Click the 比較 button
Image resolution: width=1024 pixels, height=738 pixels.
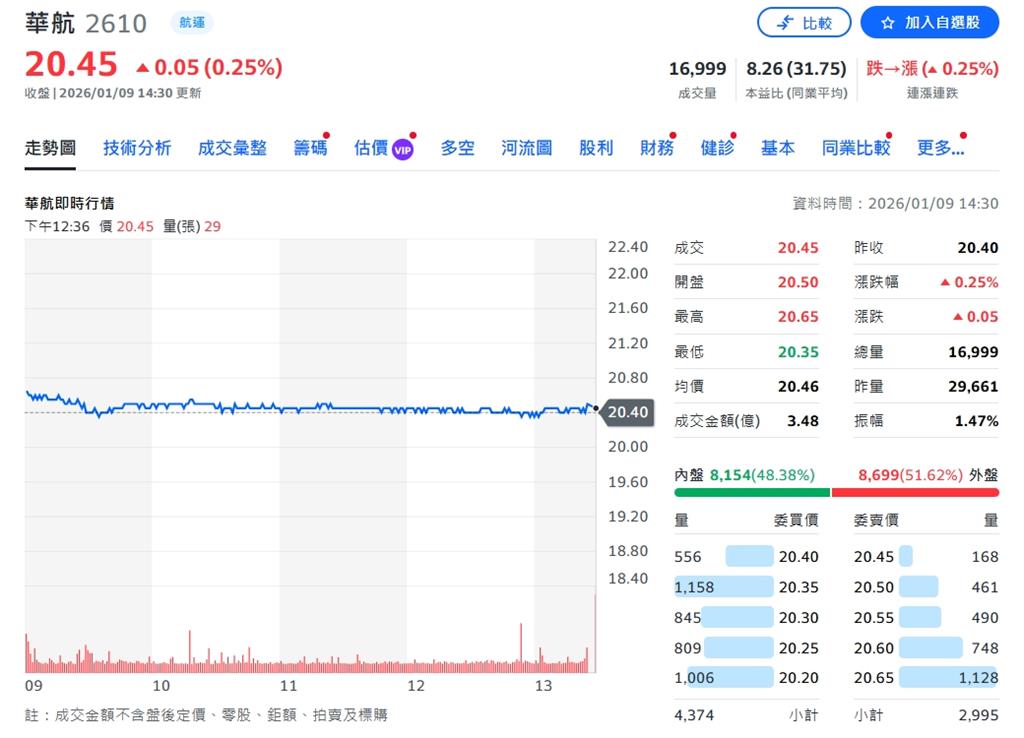click(x=805, y=23)
